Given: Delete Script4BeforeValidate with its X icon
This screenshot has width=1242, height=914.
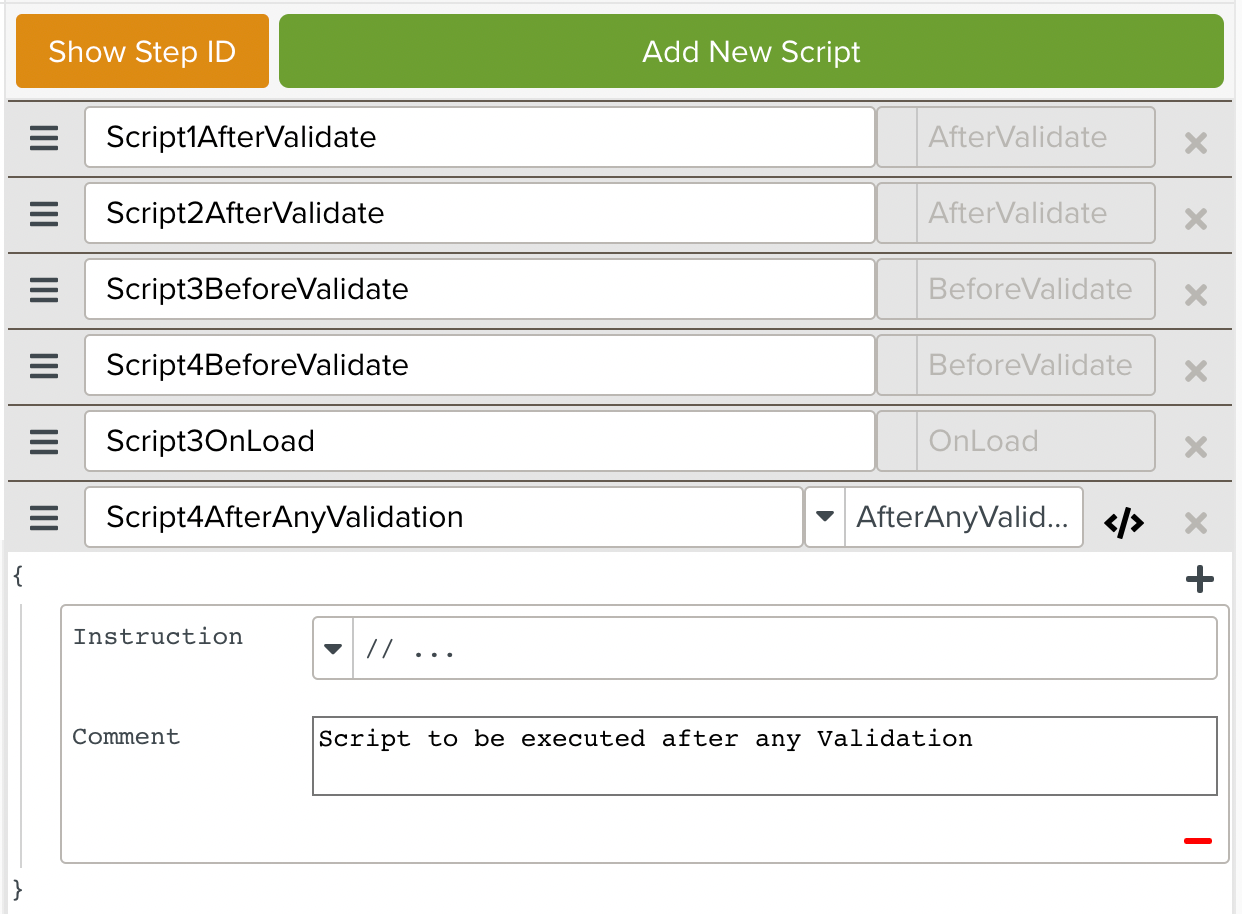Looking at the screenshot, I should [1196, 371].
